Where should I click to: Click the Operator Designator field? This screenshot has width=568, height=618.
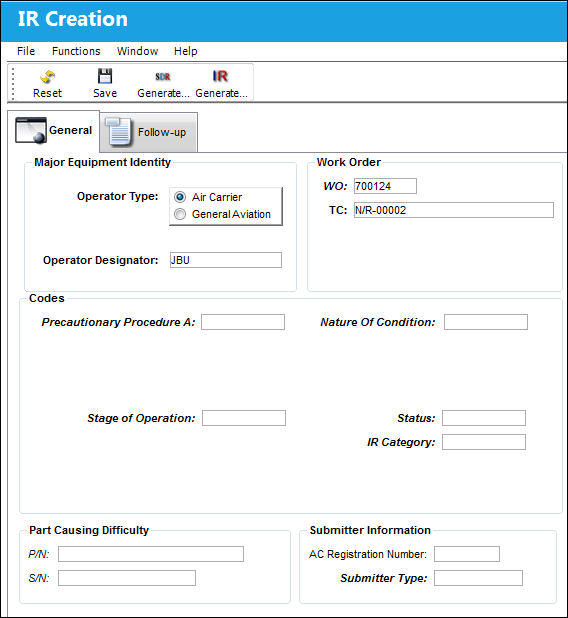[x=226, y=260]
